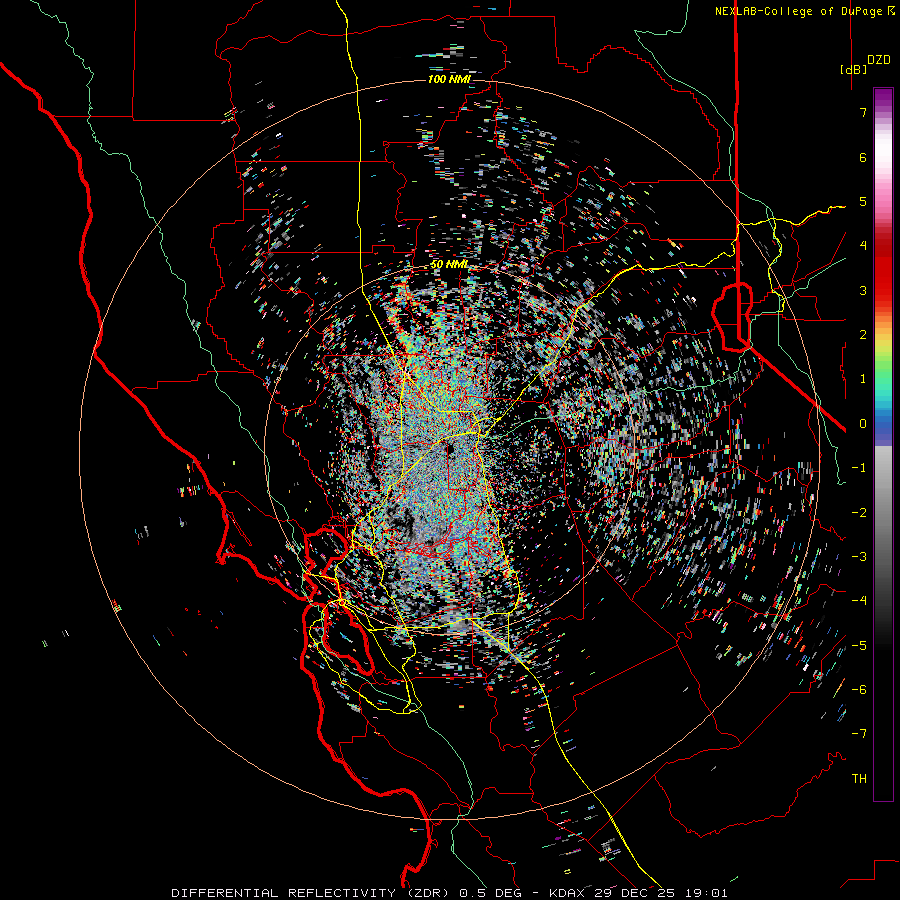This screenshot has height=900, width=900.
Task: Click the positive 7 scale label at top
Action: (x=863, y=112)
